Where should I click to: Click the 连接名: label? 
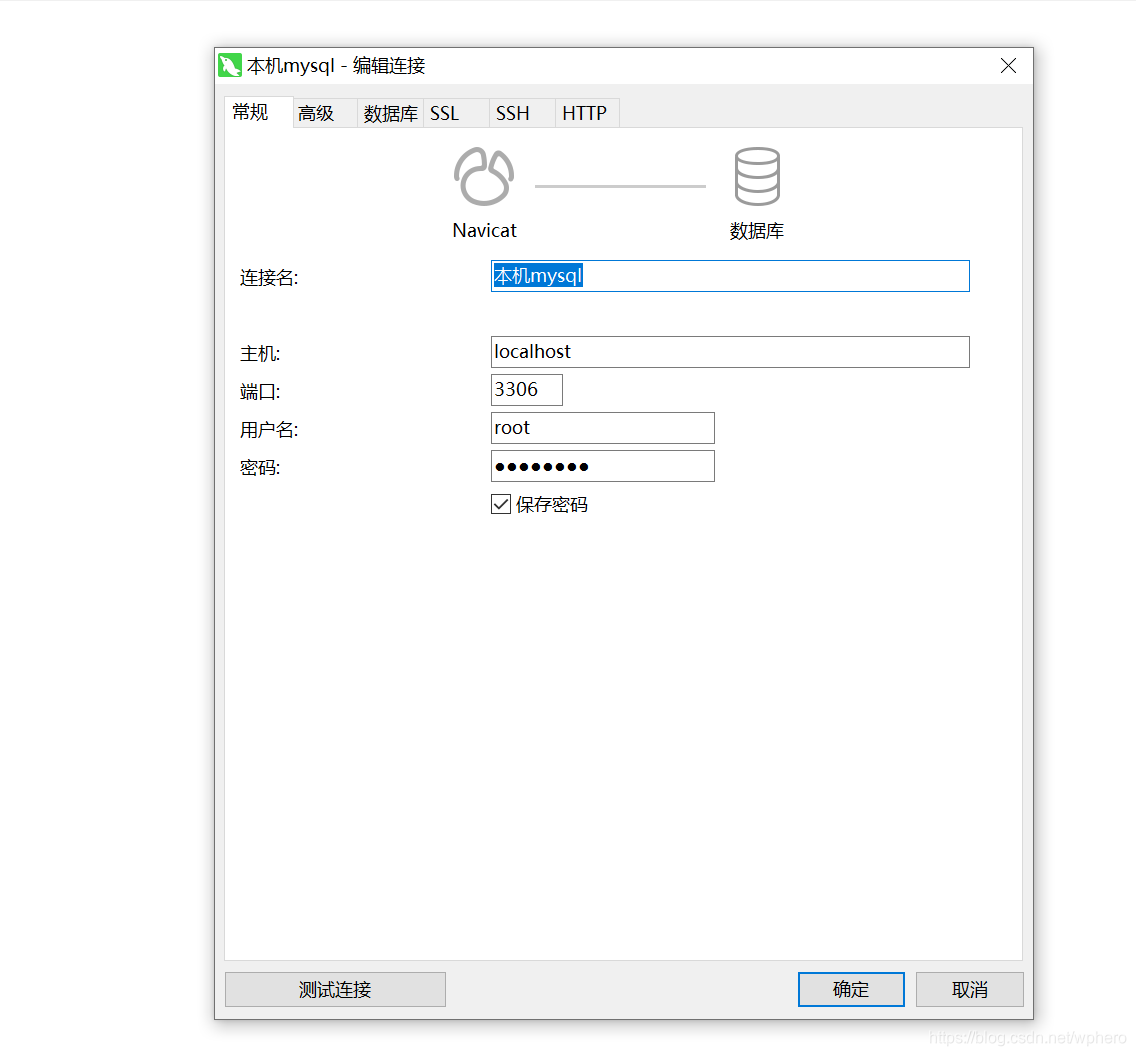pos(270,277)
